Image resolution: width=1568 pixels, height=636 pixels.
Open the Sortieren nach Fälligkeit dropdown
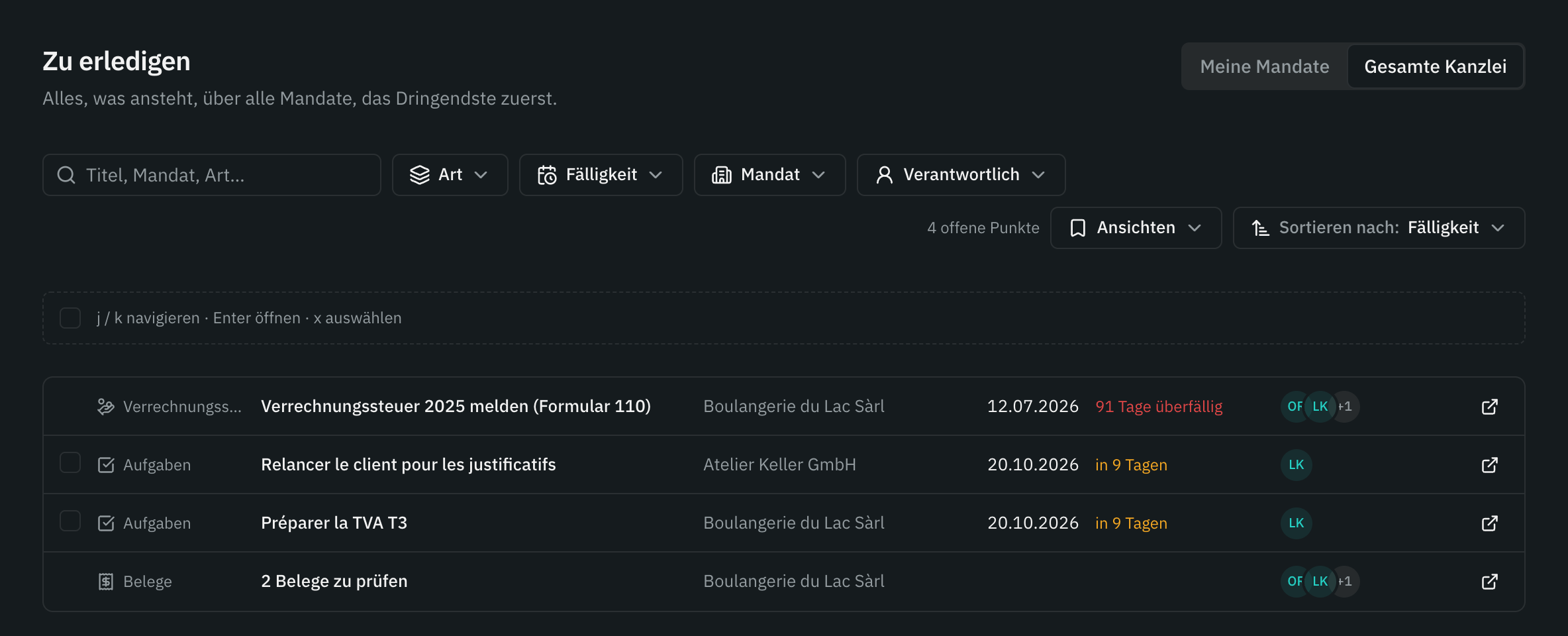1379,228
